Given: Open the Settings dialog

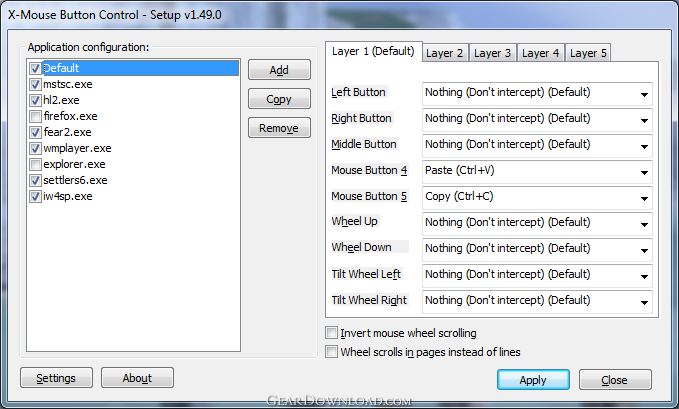Looking at the screenshot, I should click(56, 378).
